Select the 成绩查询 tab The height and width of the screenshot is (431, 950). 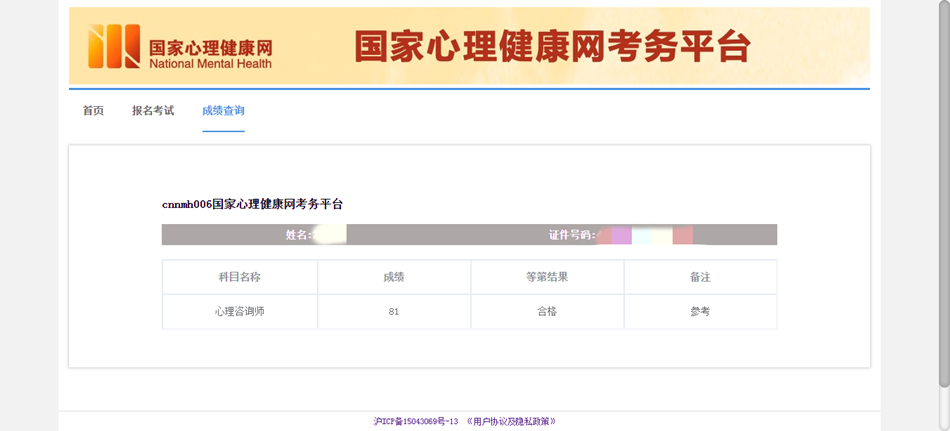pyautogui.click(x=224, y=111)
